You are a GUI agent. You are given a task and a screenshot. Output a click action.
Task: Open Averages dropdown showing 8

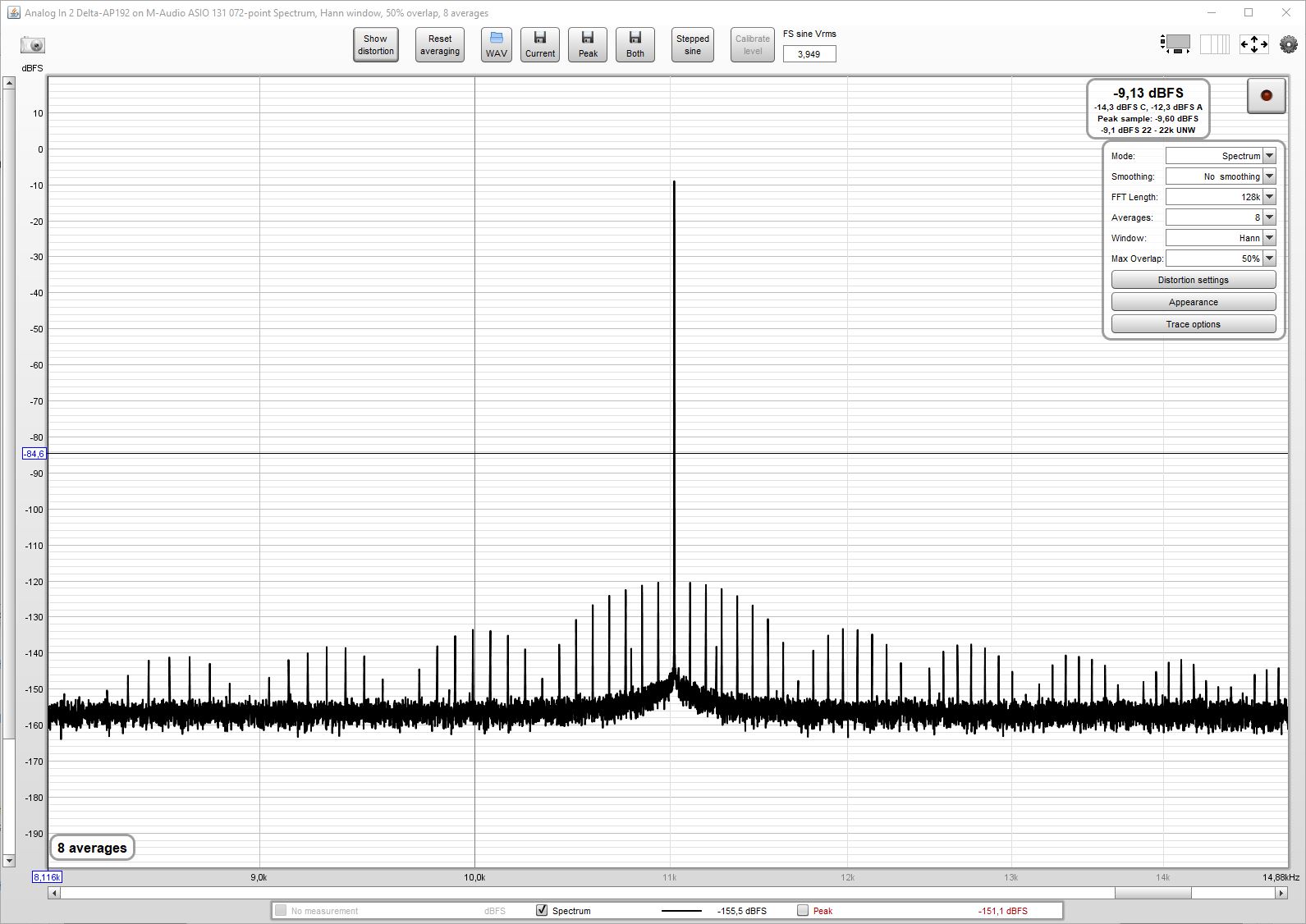click(1269, 217)
